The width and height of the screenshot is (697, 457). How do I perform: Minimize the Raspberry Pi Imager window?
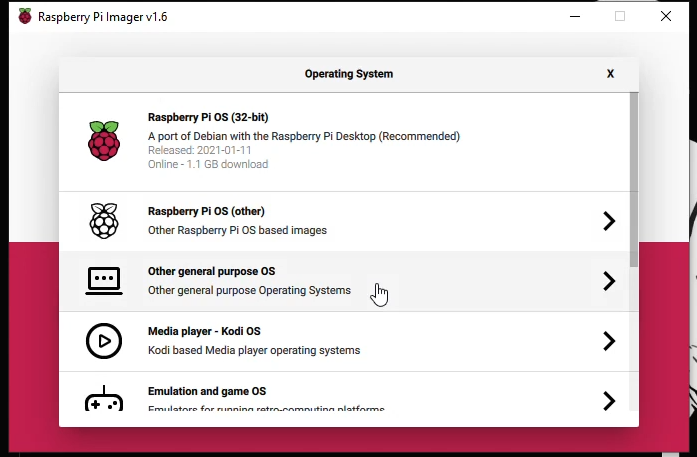click(x=575, y=16)
